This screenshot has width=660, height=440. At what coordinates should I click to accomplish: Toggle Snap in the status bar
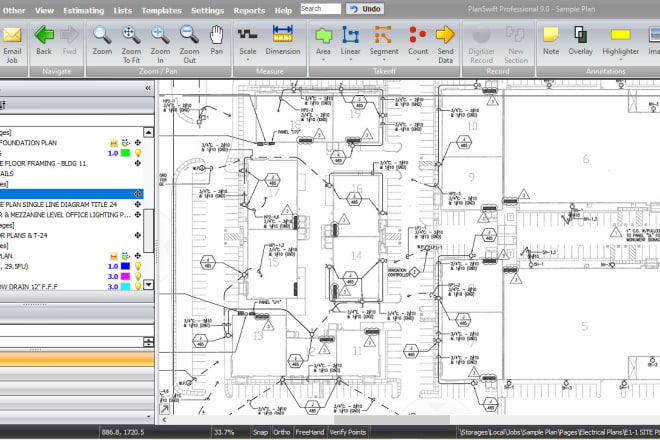260,432
